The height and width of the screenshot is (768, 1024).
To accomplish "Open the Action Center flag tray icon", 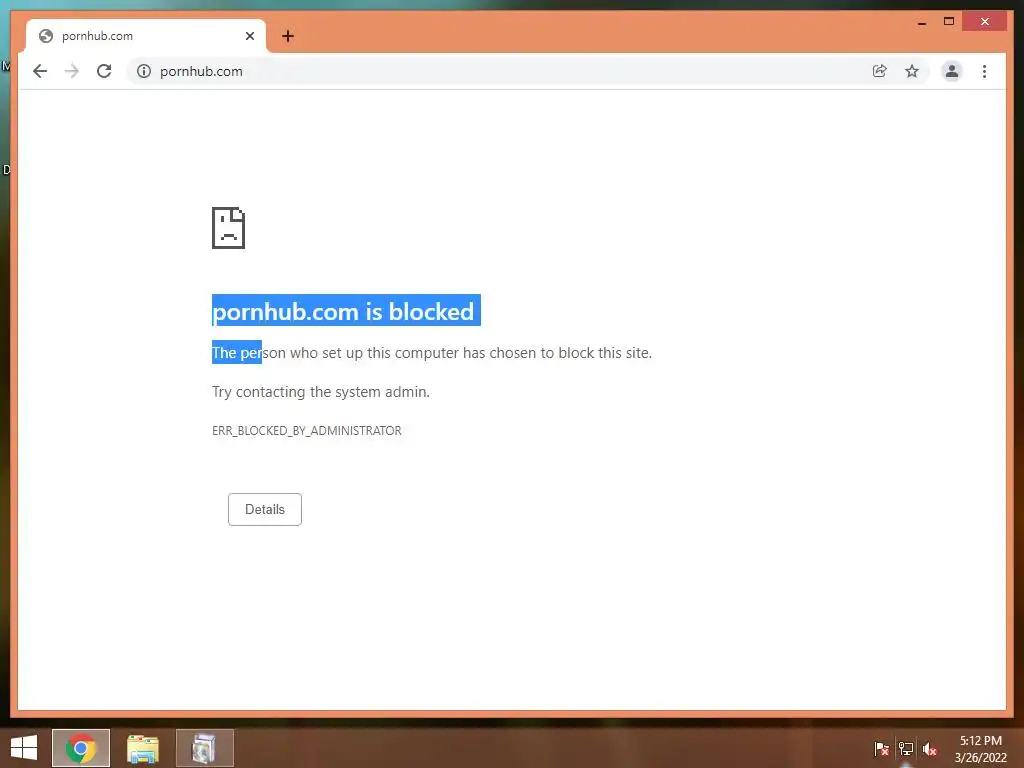I will pos(882,748).
